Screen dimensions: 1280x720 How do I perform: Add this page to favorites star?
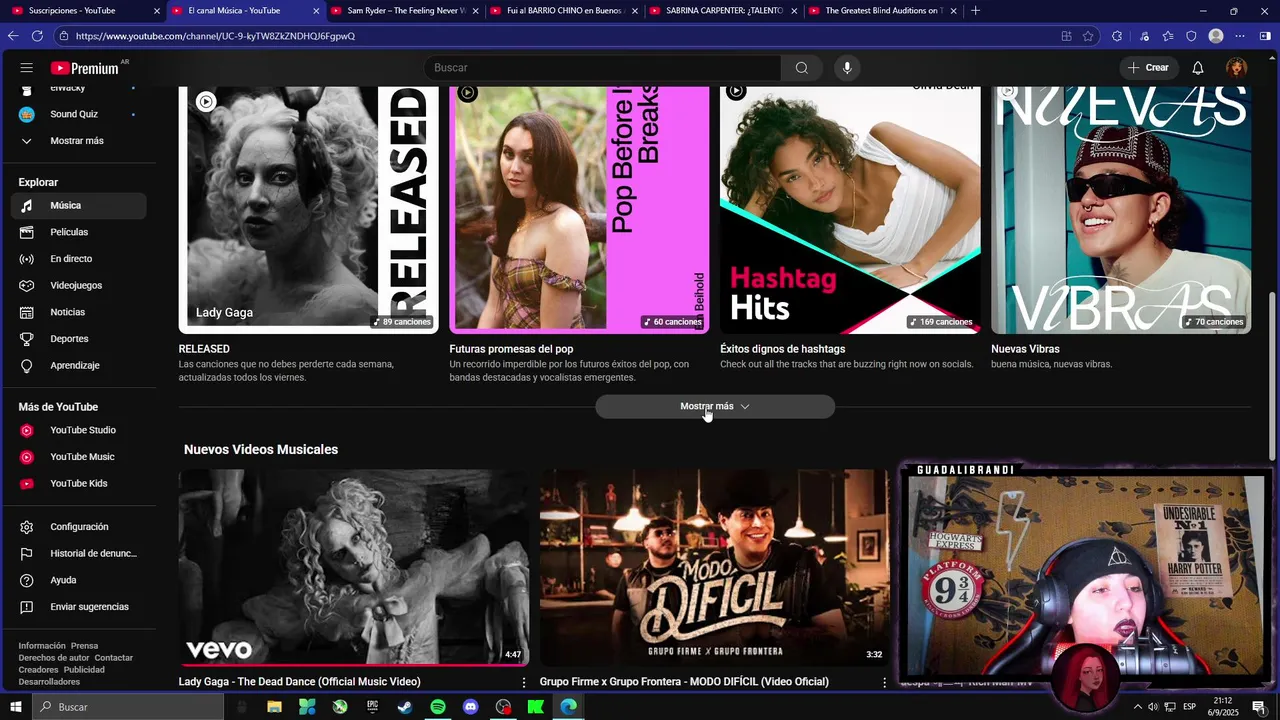tap(1088, 36)
